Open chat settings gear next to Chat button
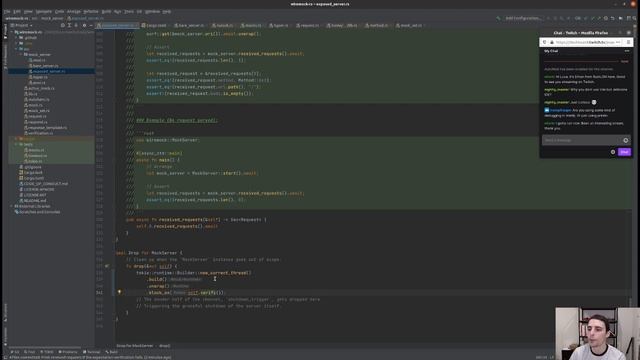Viewport: 640px width, 360px height. tap(613, 152)
